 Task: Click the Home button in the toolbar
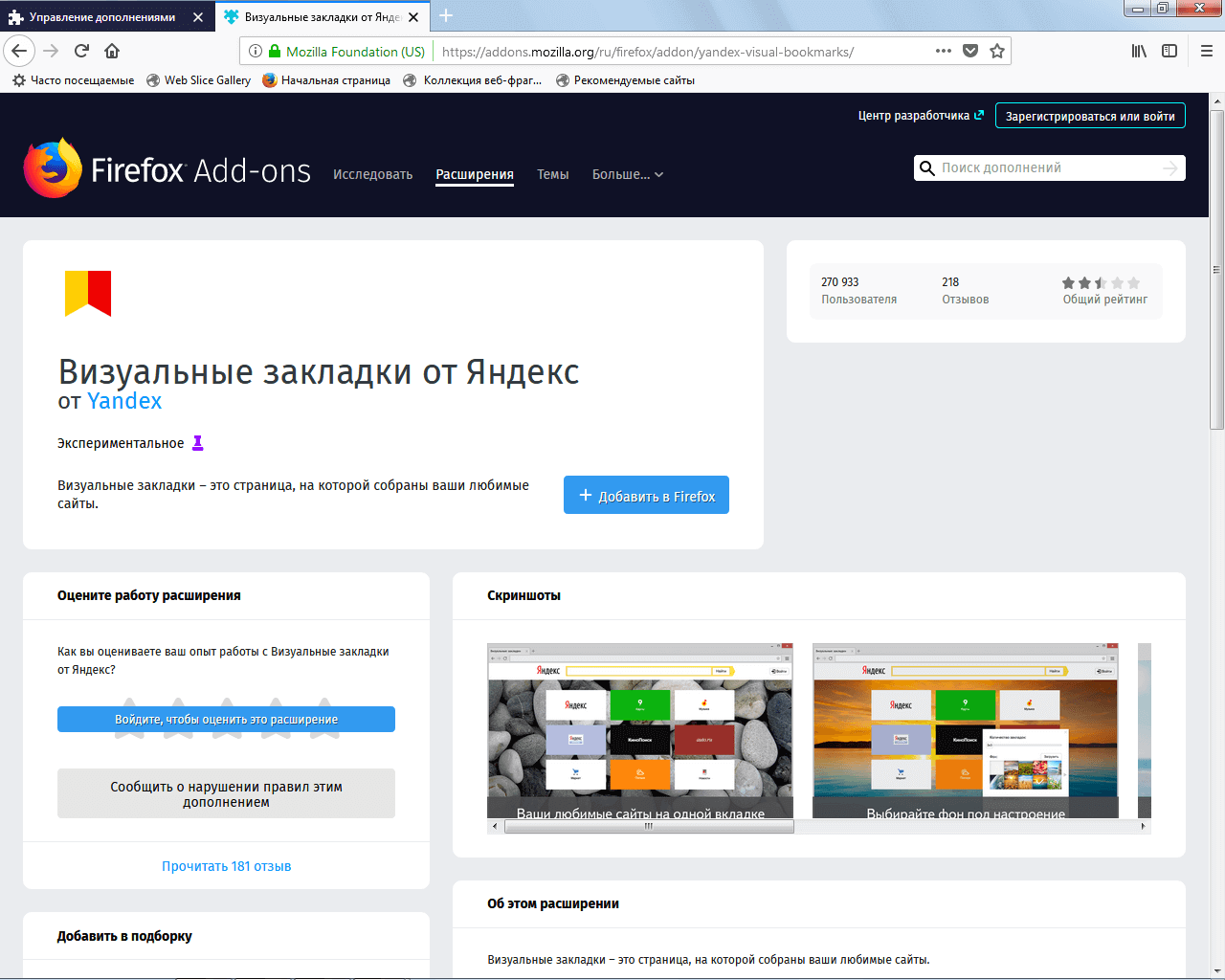(112, 51)
